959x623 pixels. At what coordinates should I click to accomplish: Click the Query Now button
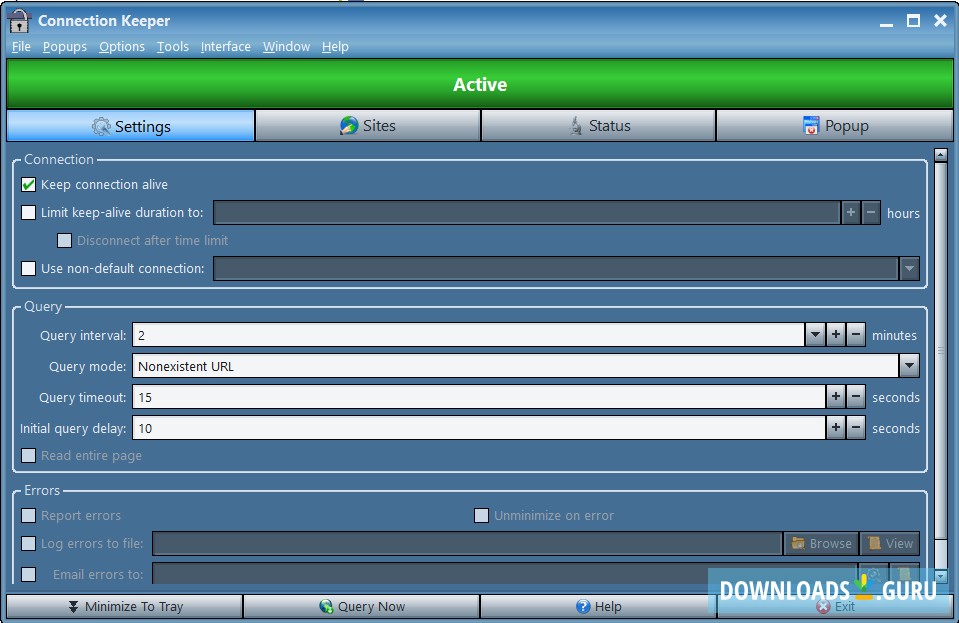[361, 606]
